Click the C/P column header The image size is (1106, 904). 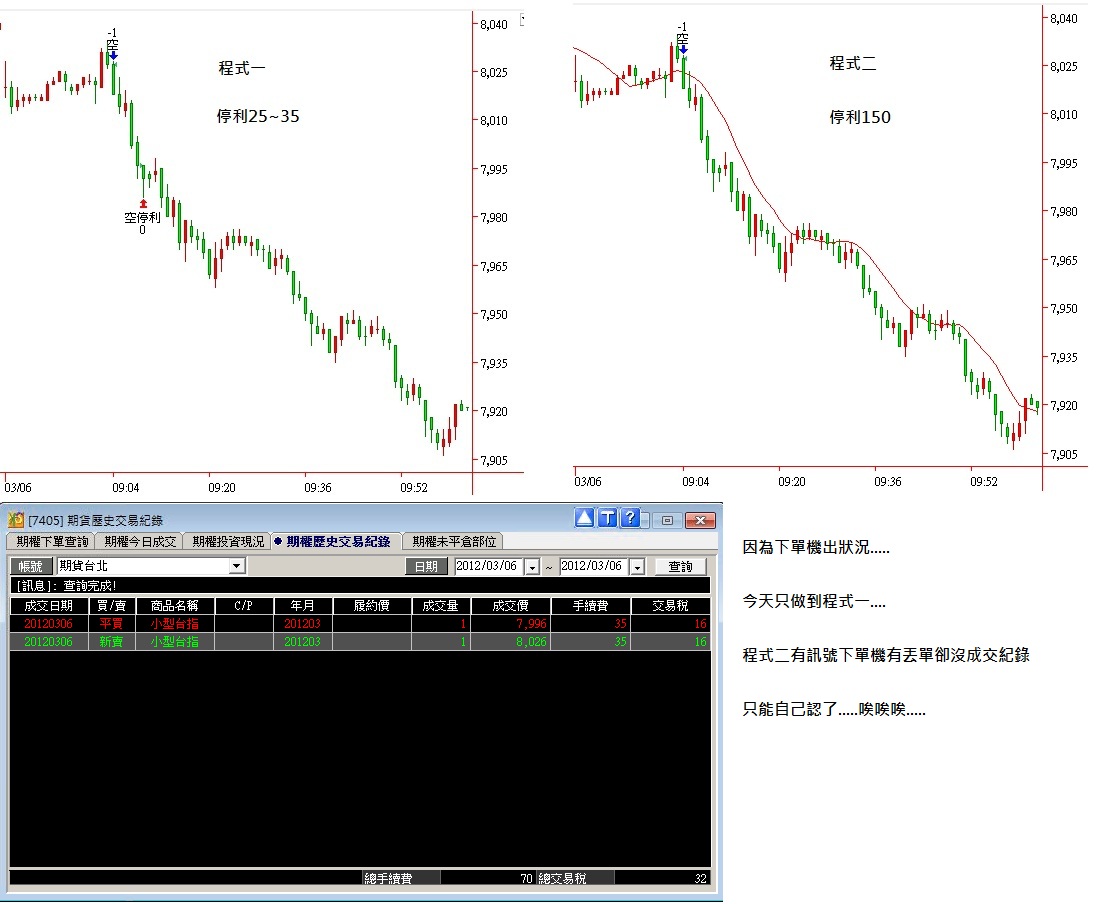click(243, 606)
